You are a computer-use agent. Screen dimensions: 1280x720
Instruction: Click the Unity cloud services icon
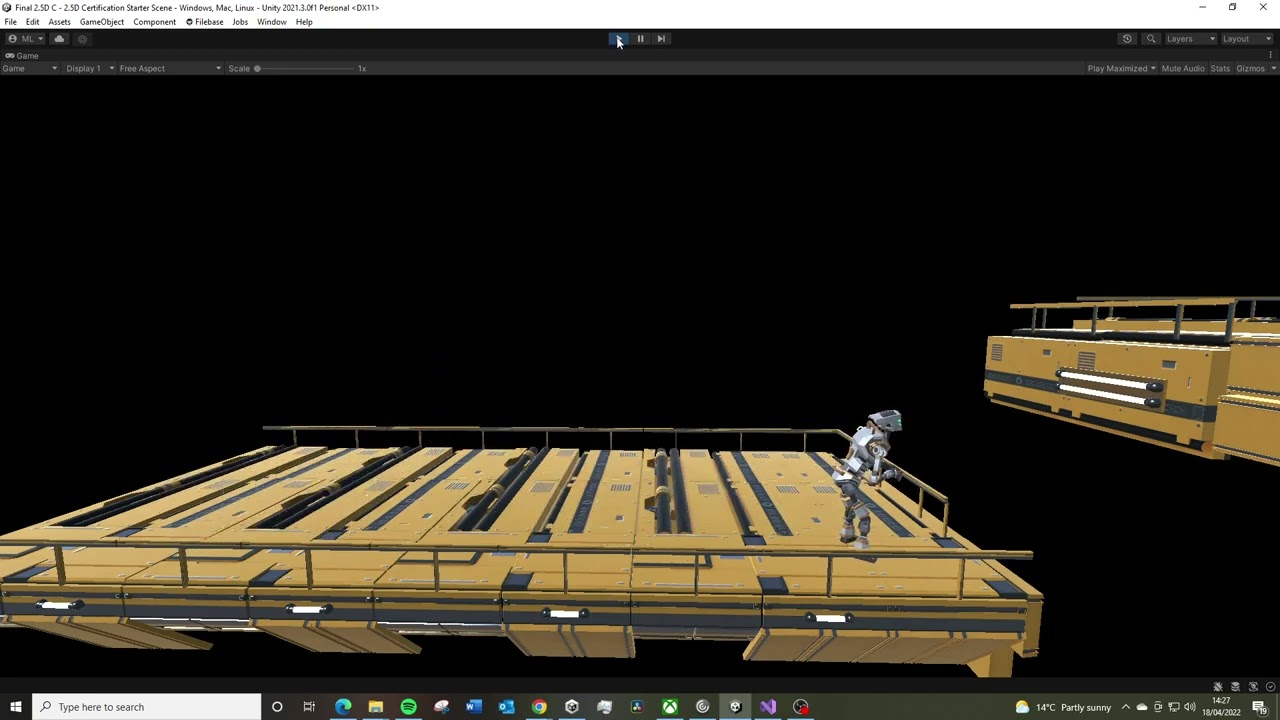pyautogui.click(x=59, y=38)
